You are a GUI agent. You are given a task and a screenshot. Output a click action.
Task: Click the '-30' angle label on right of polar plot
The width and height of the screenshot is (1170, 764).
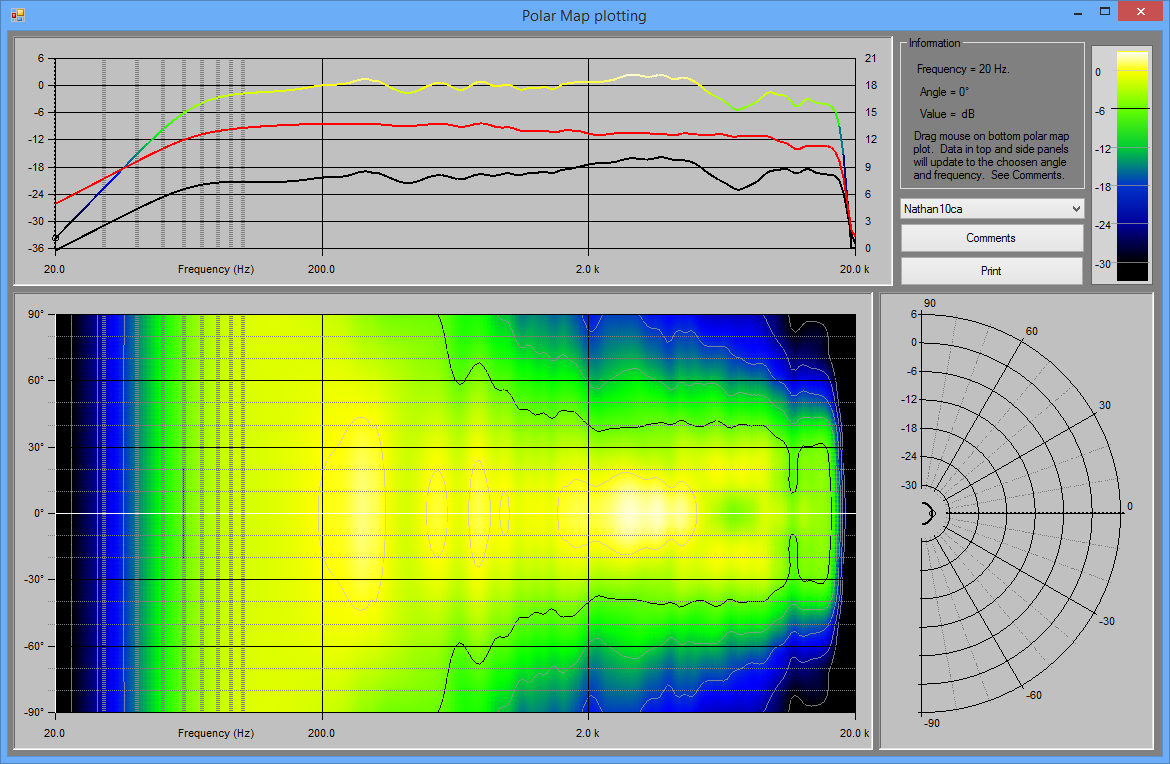click(1107, 621)
